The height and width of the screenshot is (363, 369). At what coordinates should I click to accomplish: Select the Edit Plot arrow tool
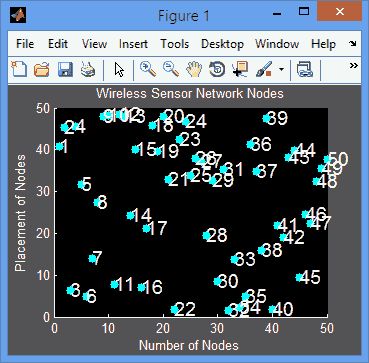119,70
